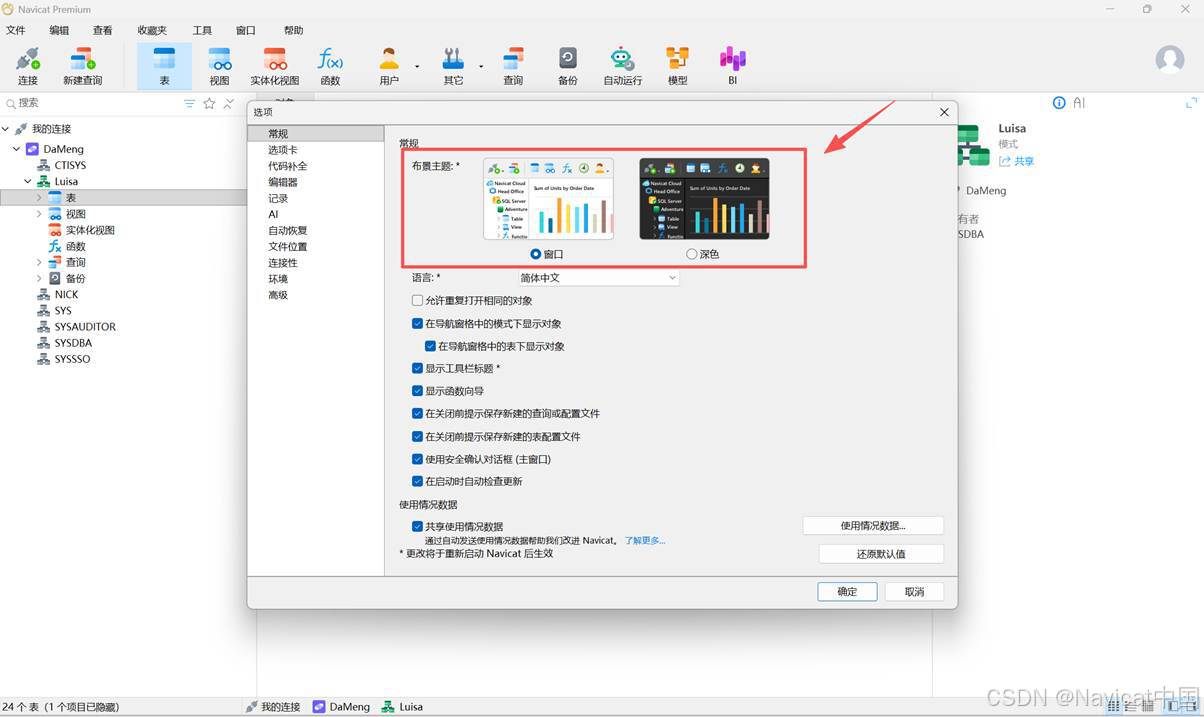Close the 选项 dialog with X
1204x717 pixels.
coord(944,112)
